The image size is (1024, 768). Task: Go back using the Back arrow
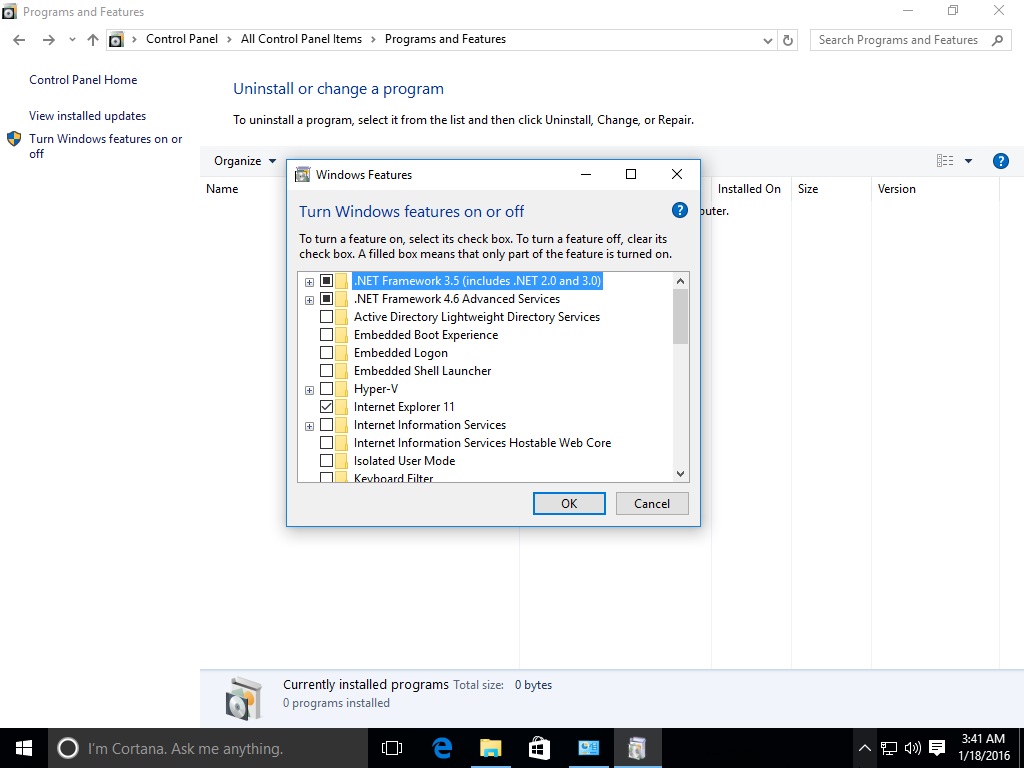(20, 40)
